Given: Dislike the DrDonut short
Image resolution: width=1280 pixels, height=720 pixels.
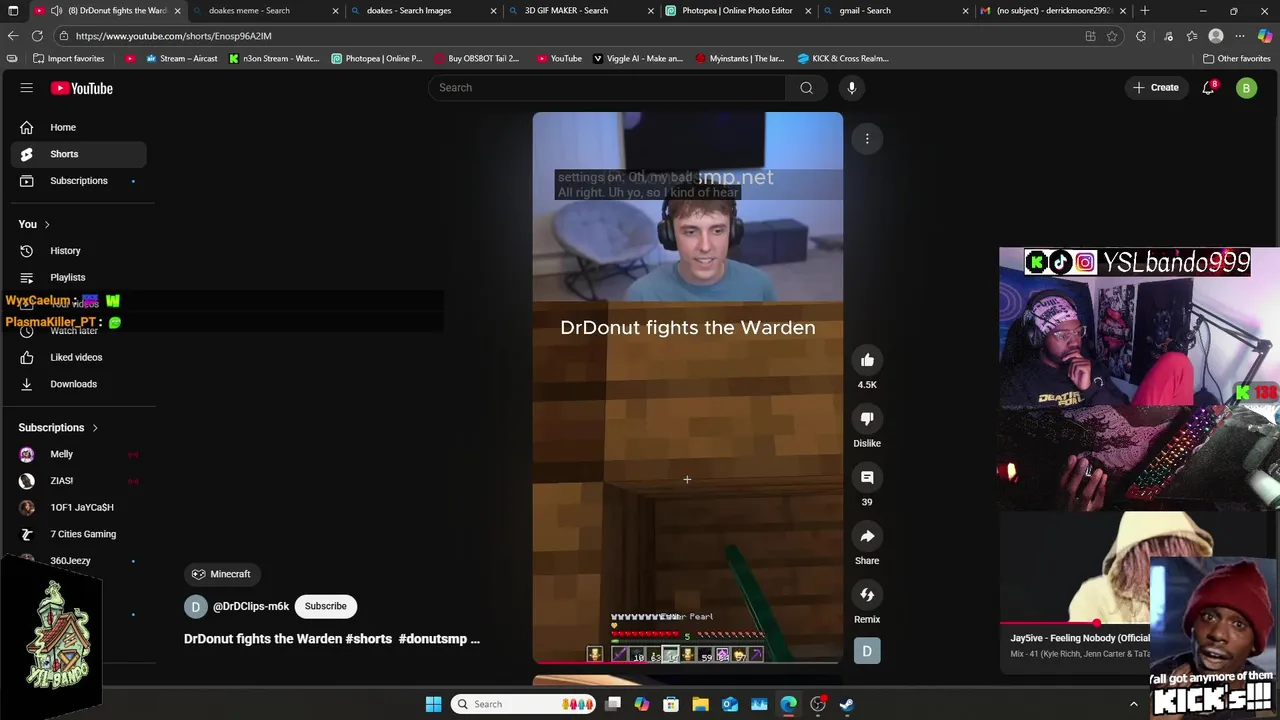Looking at the screenshot, I should tap(867, 419).
